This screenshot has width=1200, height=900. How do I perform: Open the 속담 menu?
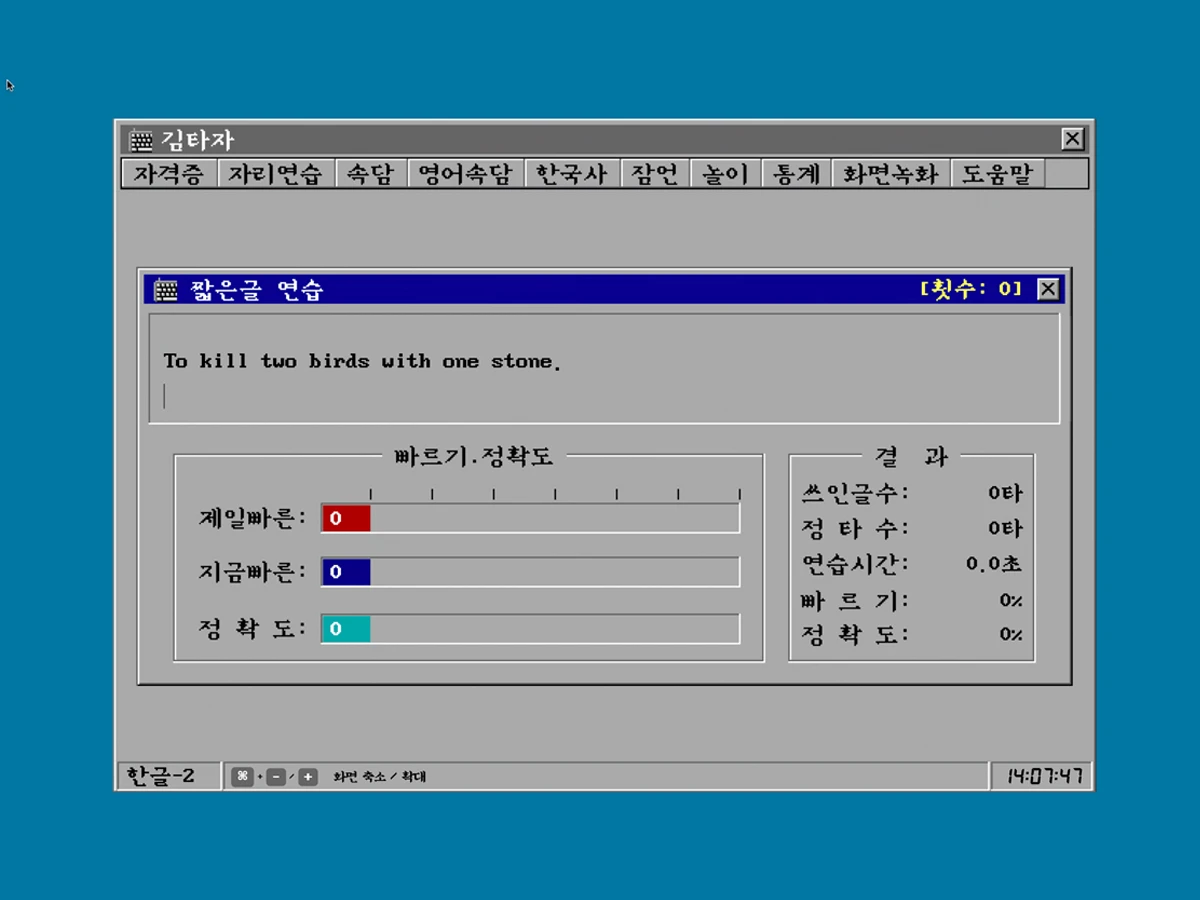point(370,173)
